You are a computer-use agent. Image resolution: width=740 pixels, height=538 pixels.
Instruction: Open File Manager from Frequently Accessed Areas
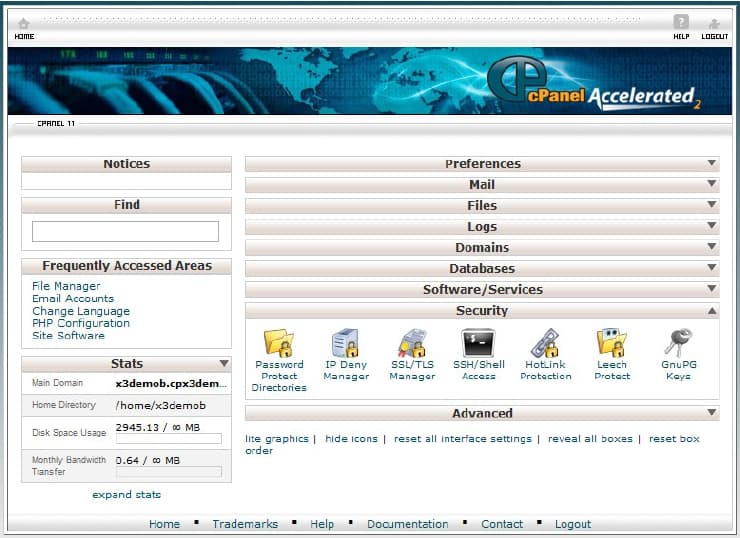66,286
